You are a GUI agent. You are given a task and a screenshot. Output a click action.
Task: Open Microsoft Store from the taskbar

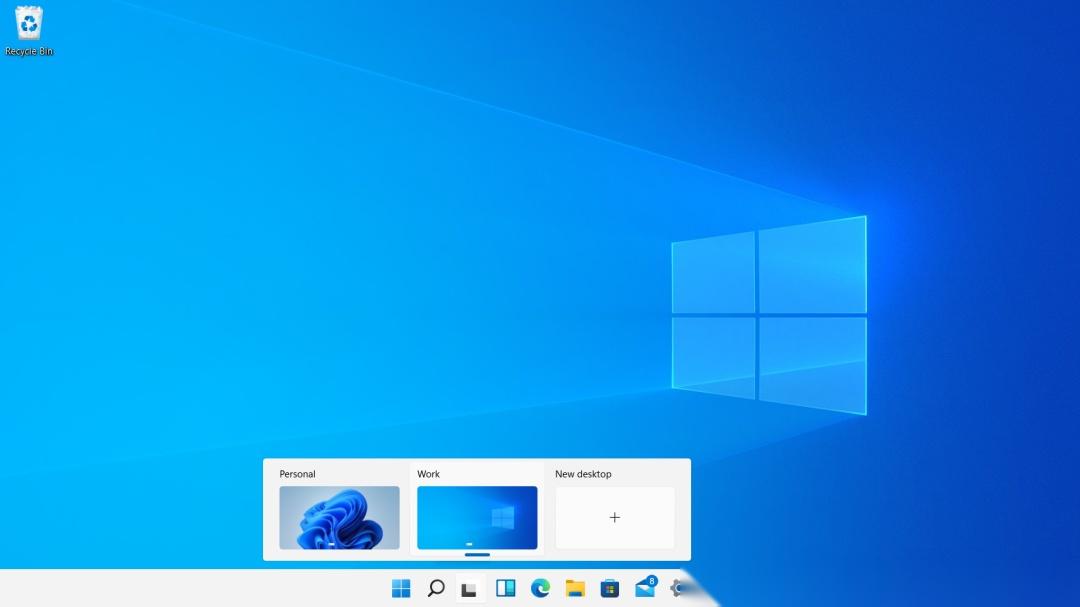coord(610,588)
